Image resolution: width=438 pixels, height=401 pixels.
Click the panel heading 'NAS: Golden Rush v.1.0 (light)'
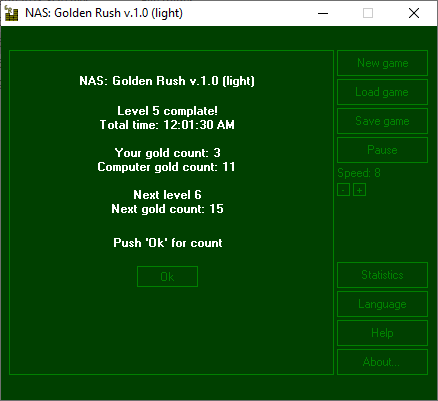click(167, 81)
